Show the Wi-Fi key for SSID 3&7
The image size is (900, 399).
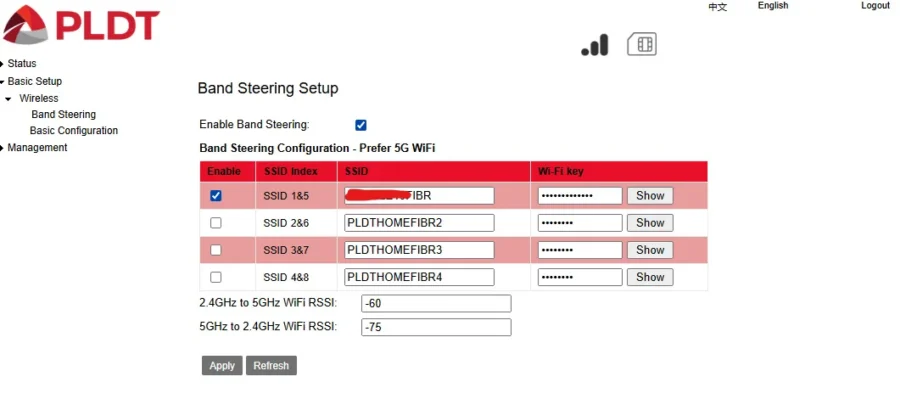pos(650,250)
